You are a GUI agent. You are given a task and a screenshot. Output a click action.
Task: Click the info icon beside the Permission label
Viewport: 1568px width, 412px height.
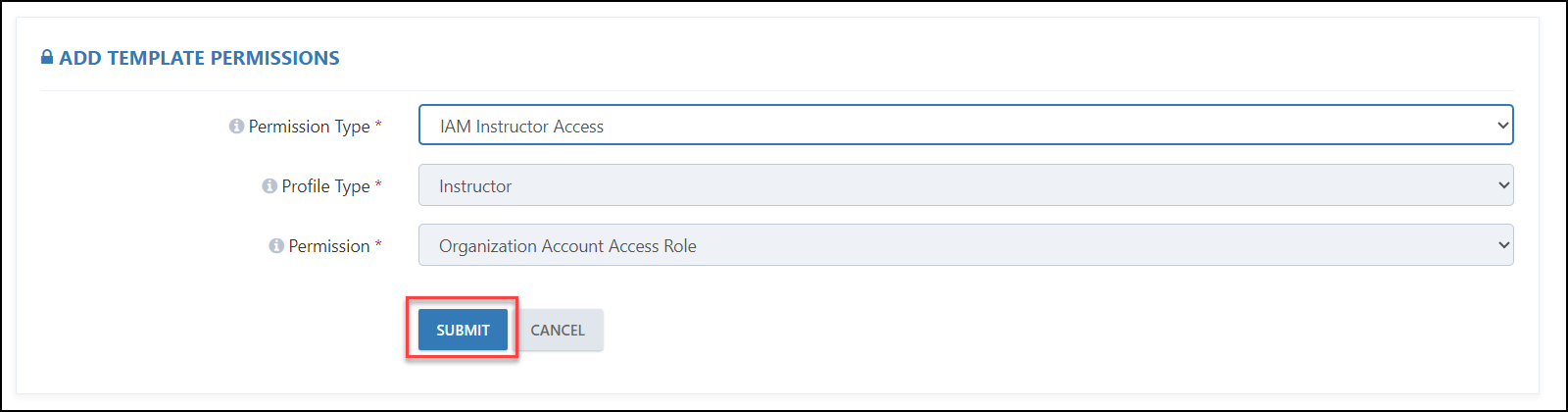276,246
